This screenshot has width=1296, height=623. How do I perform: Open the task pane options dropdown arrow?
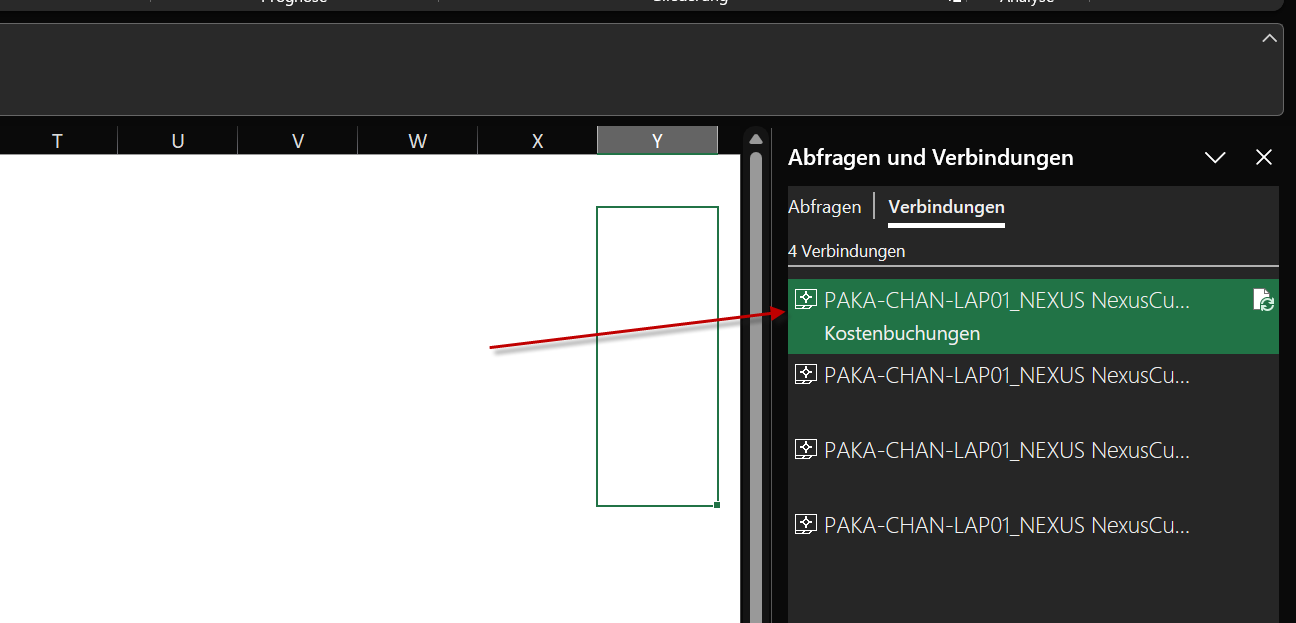[x=1215, y=157]
